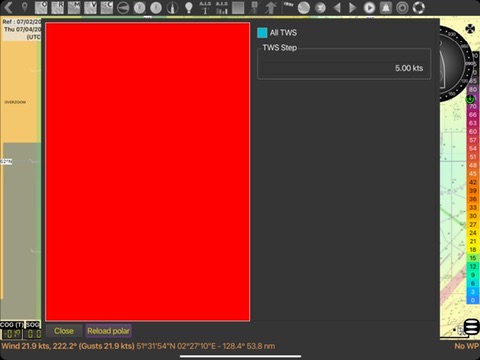Click the windsock icon in toolbar
Viewport: 480px width, 360px height.
tap(287, 7)
